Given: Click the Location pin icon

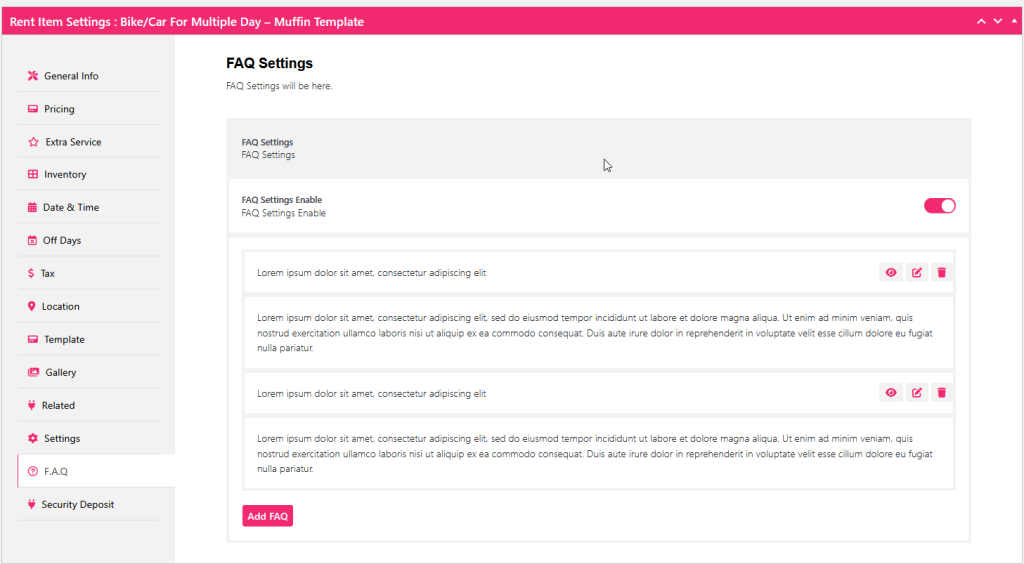Looking at the screenshot, I should point(32,306).
